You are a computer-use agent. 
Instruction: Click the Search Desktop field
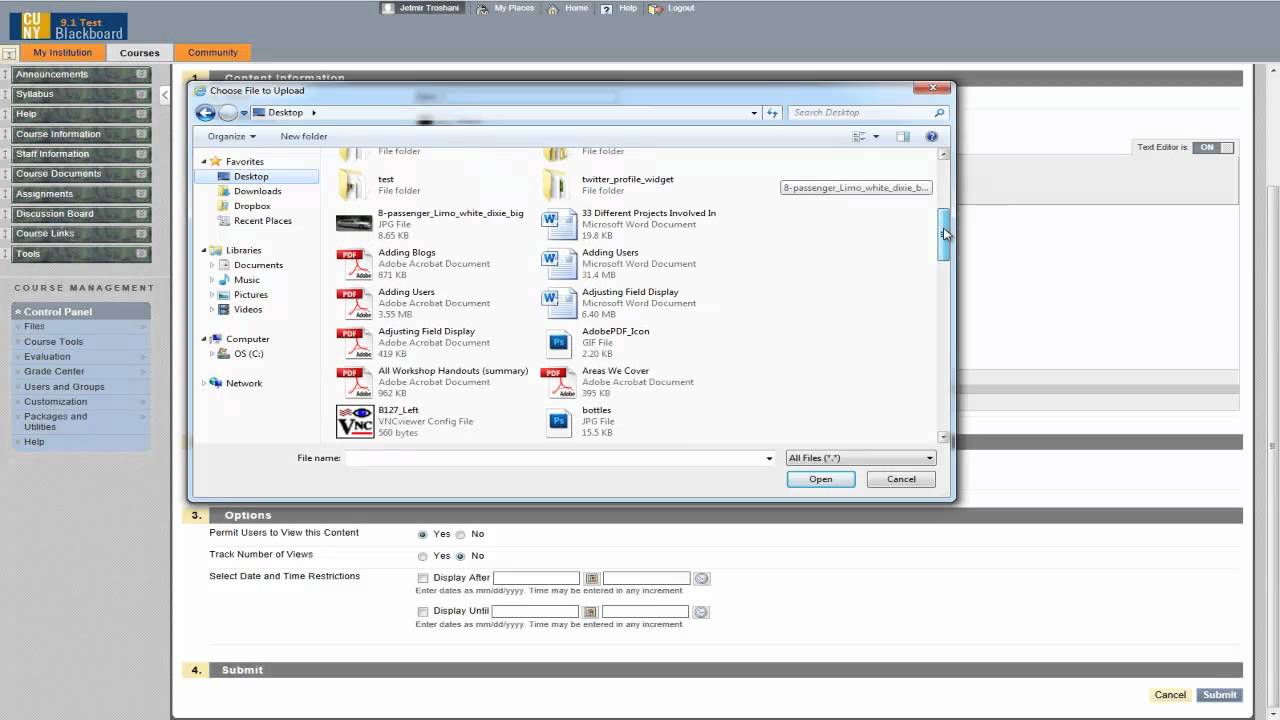pos(866,113)
